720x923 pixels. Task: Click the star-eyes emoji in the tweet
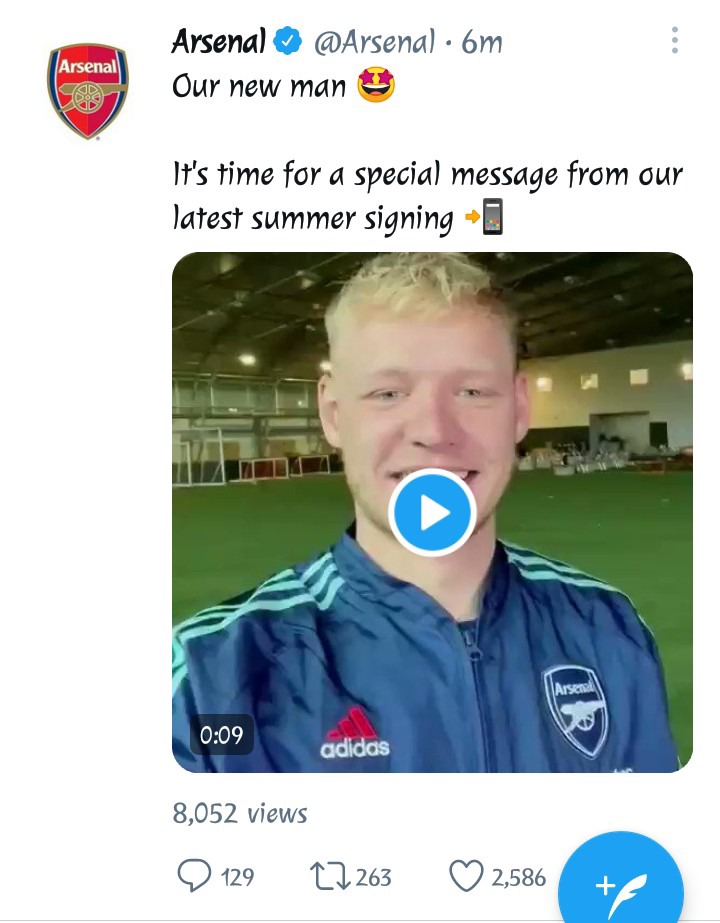pos(376,84)
